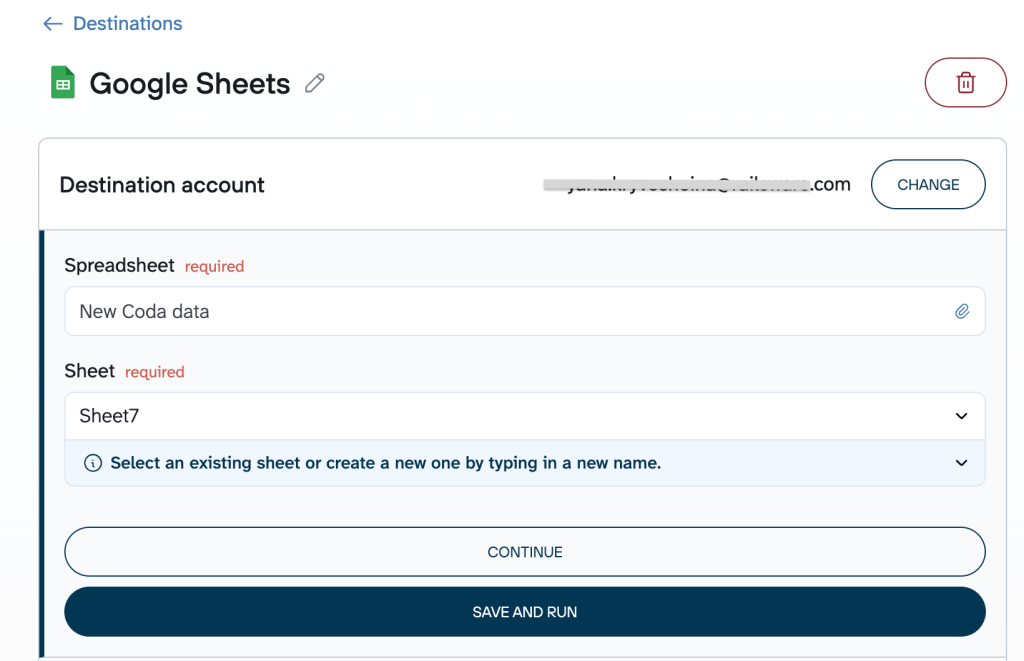Click the back arrow icon
Viewport: 1024px width, 661px height.
pos(52,24)
